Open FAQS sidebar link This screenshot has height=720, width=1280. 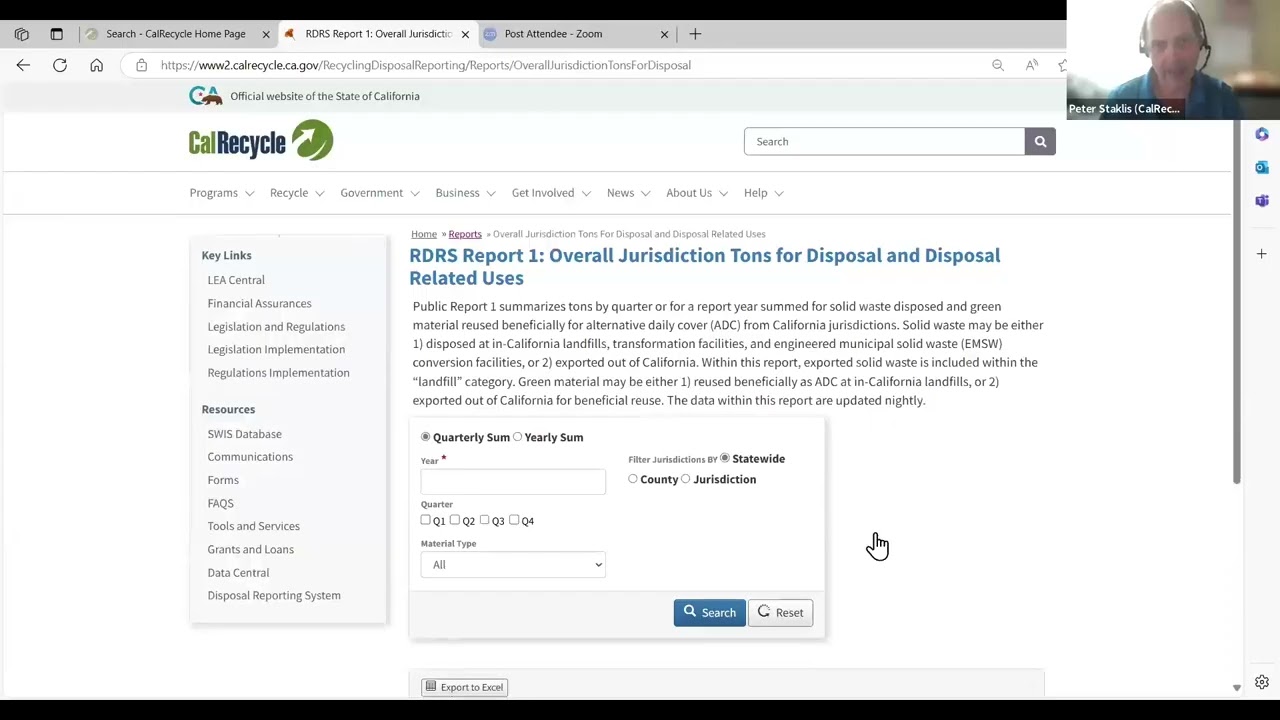coord(220,503)
